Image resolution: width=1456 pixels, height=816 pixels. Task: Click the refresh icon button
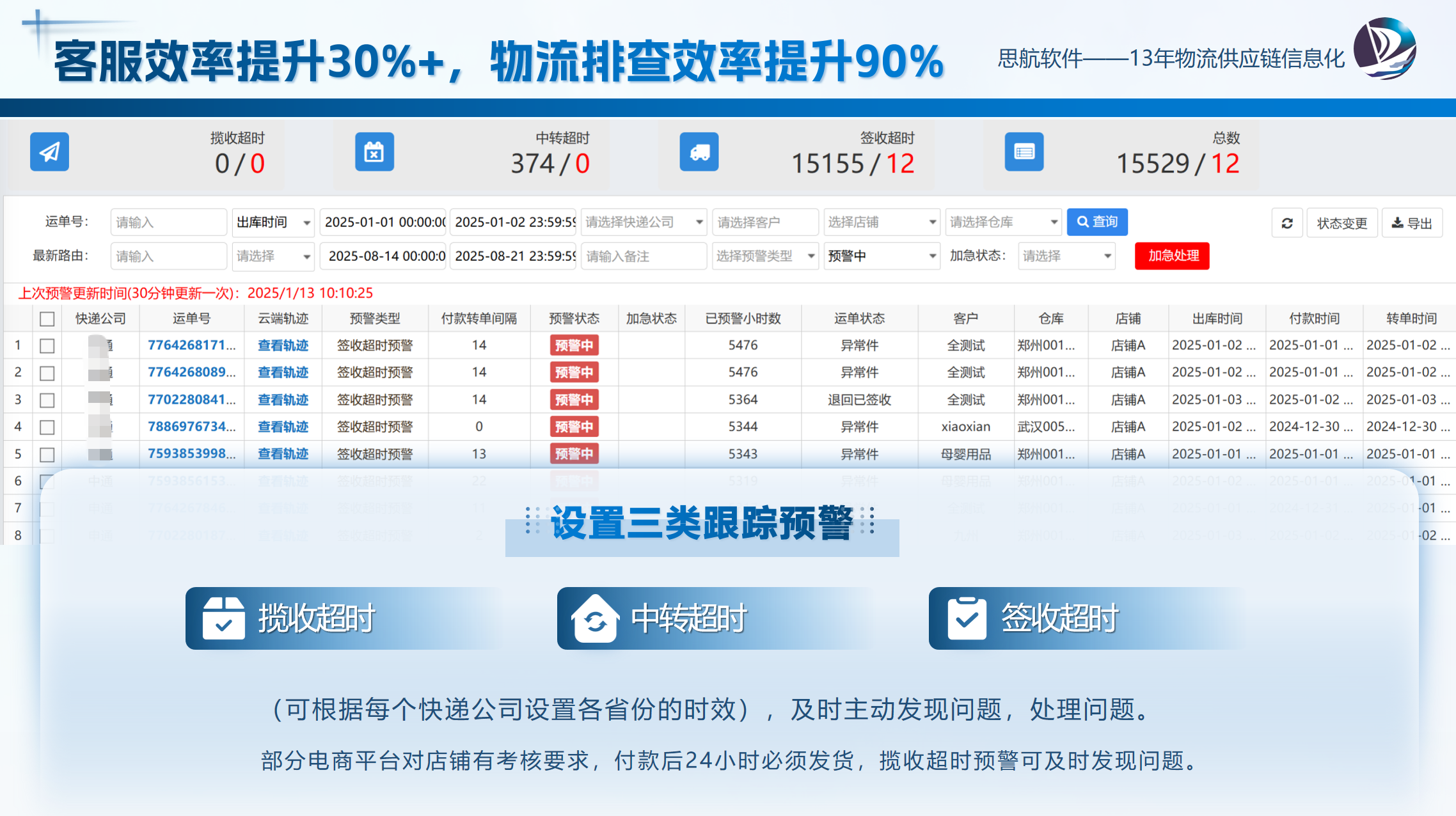pyautogui.click(x=1287, y=223)
